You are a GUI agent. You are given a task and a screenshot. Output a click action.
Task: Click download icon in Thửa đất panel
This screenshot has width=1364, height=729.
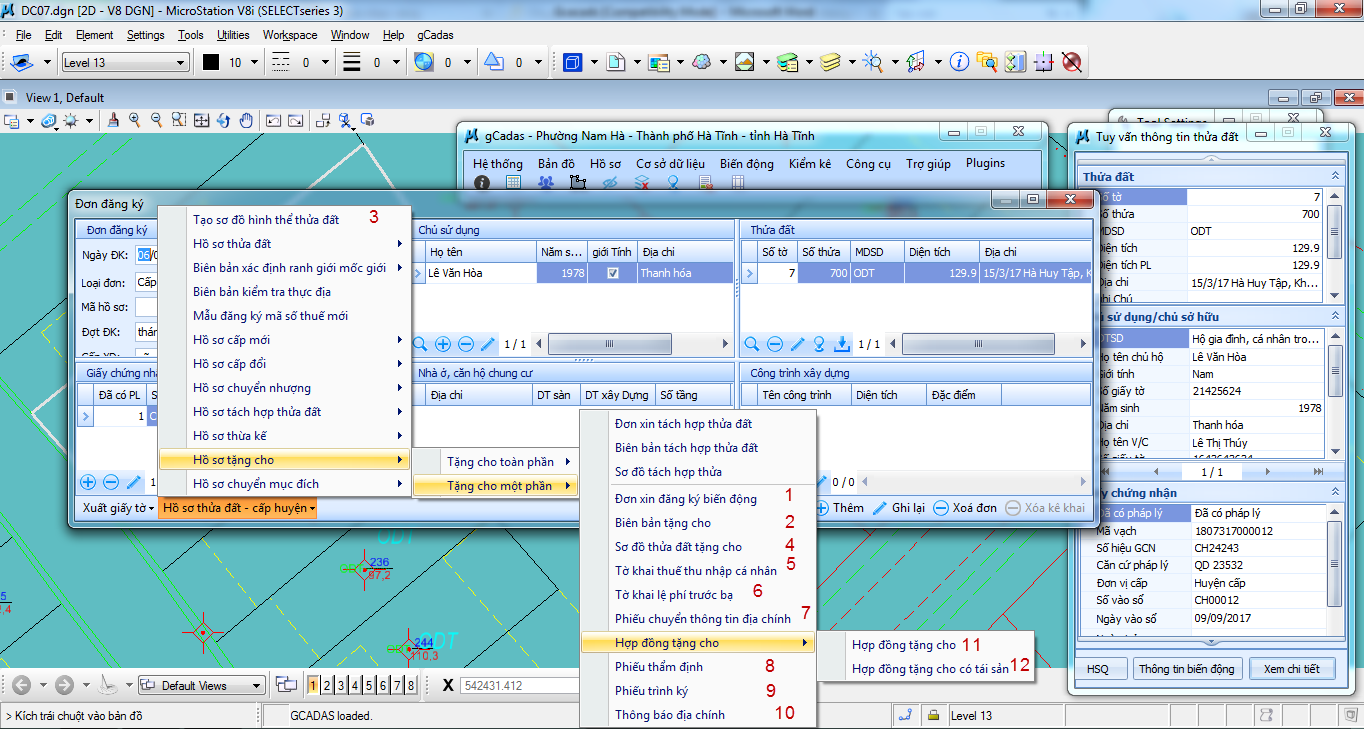click(x=842, y=344)
